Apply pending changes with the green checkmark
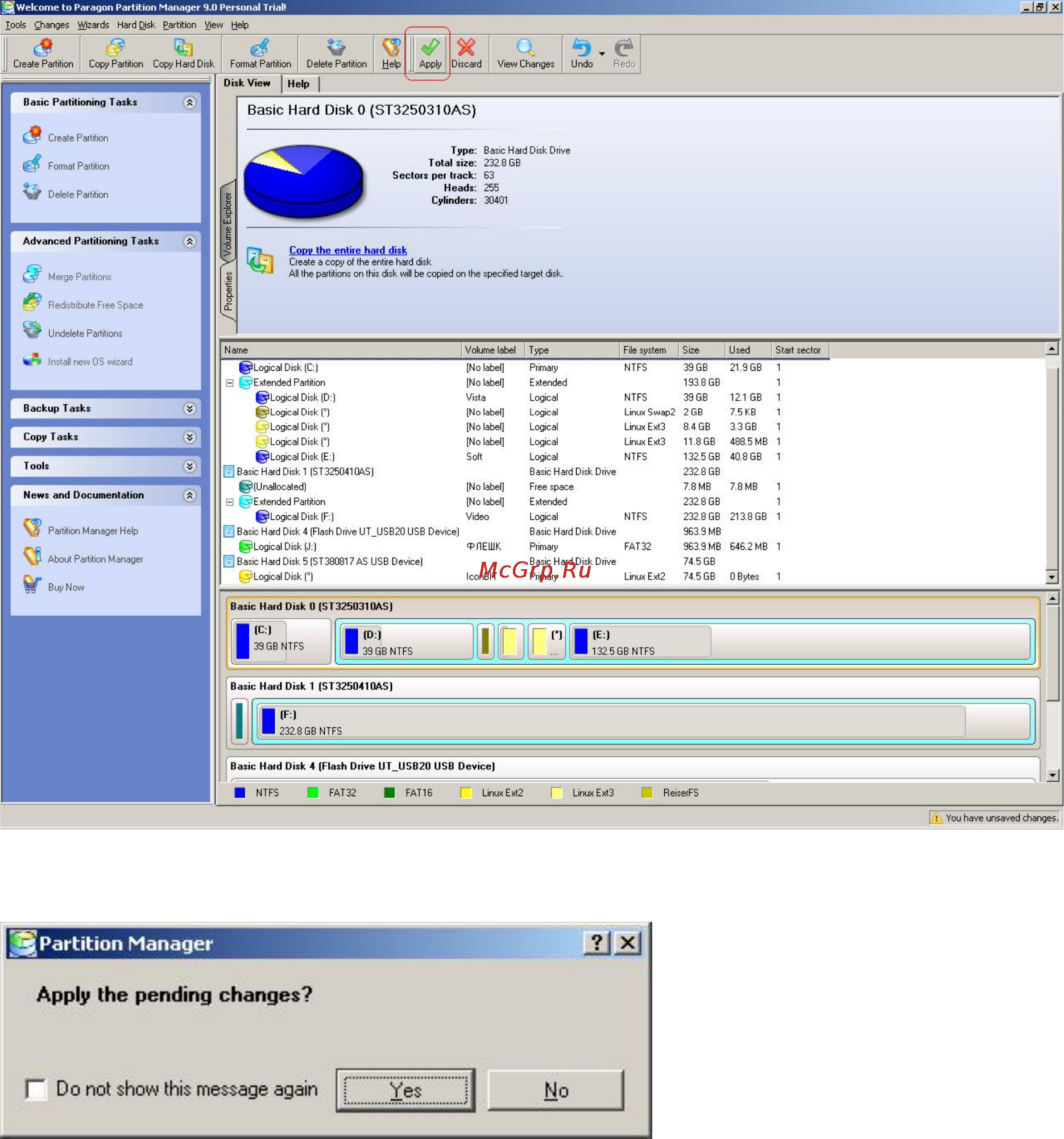 click(430, 54)
